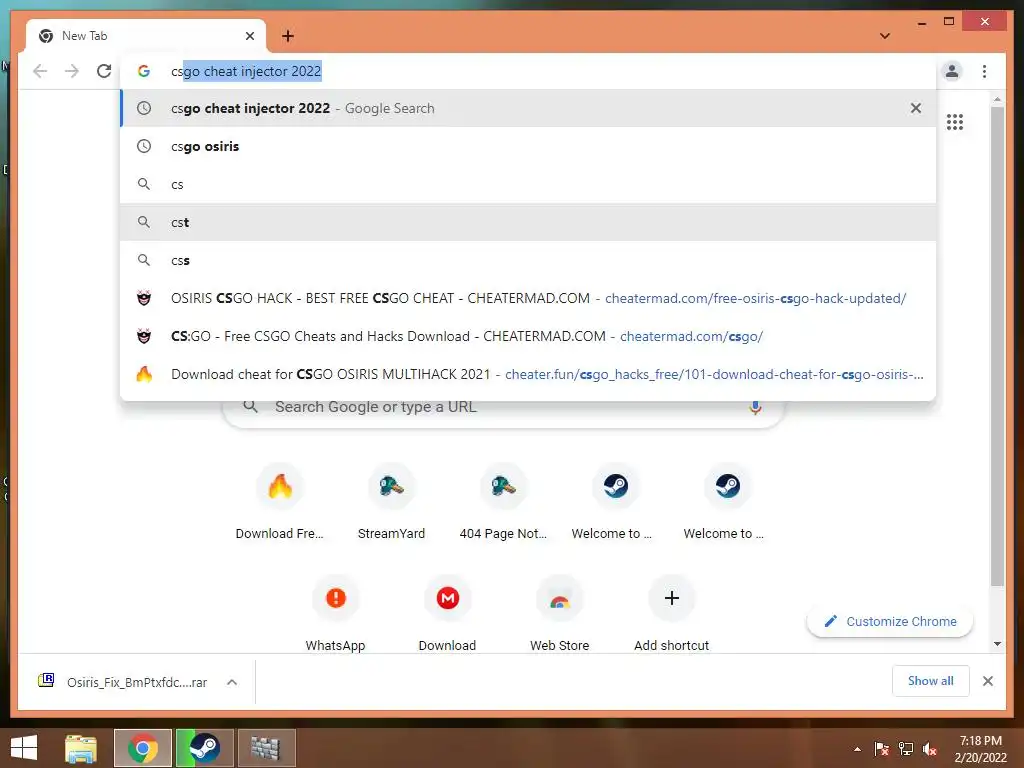Close the New Tab tab
This screenshot has height=768, width=1024.
(x=249, y=36)
